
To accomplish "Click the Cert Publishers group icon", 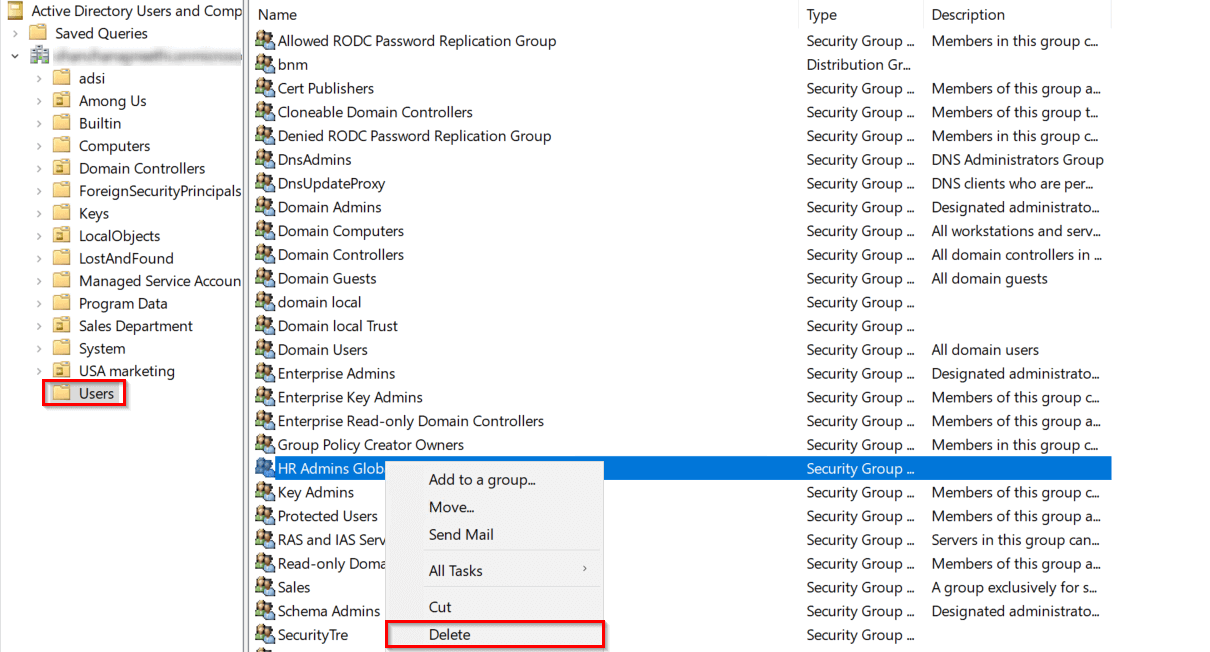I will tap(265, 88).
